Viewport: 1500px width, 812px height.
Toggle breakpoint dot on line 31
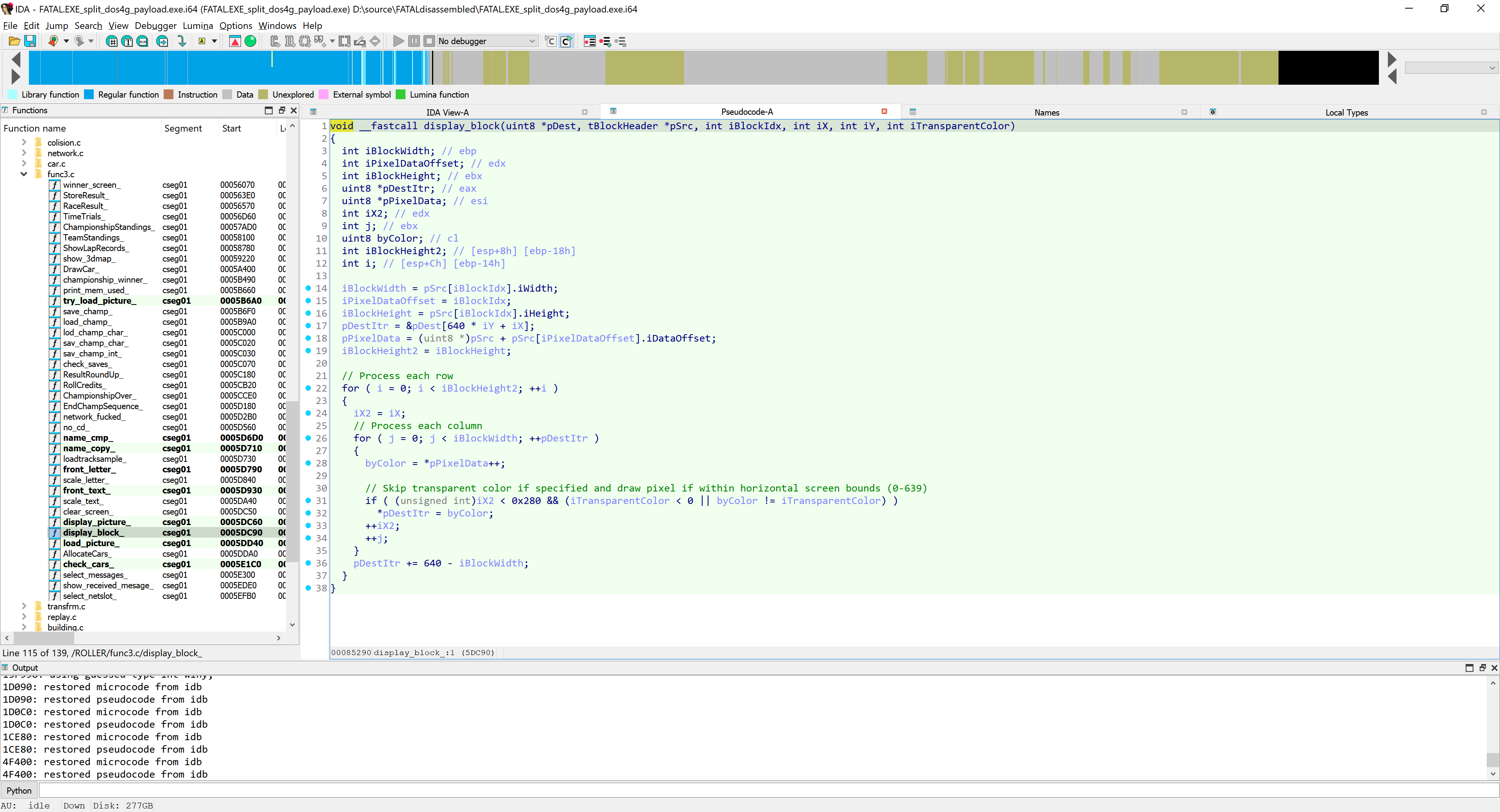308,500
